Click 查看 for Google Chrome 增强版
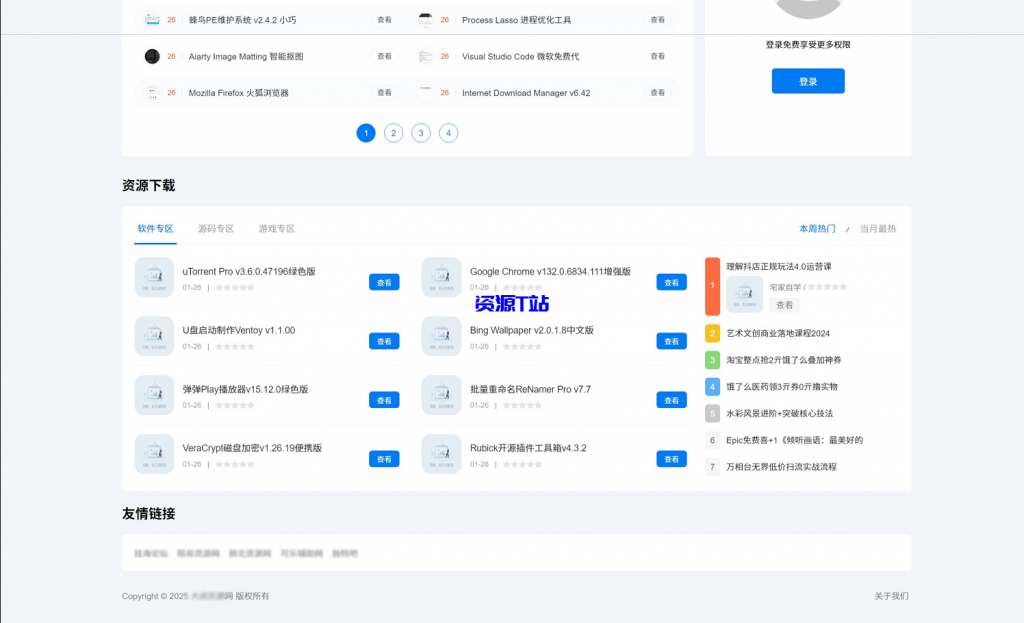1024x623 pixels. [671, 282]
